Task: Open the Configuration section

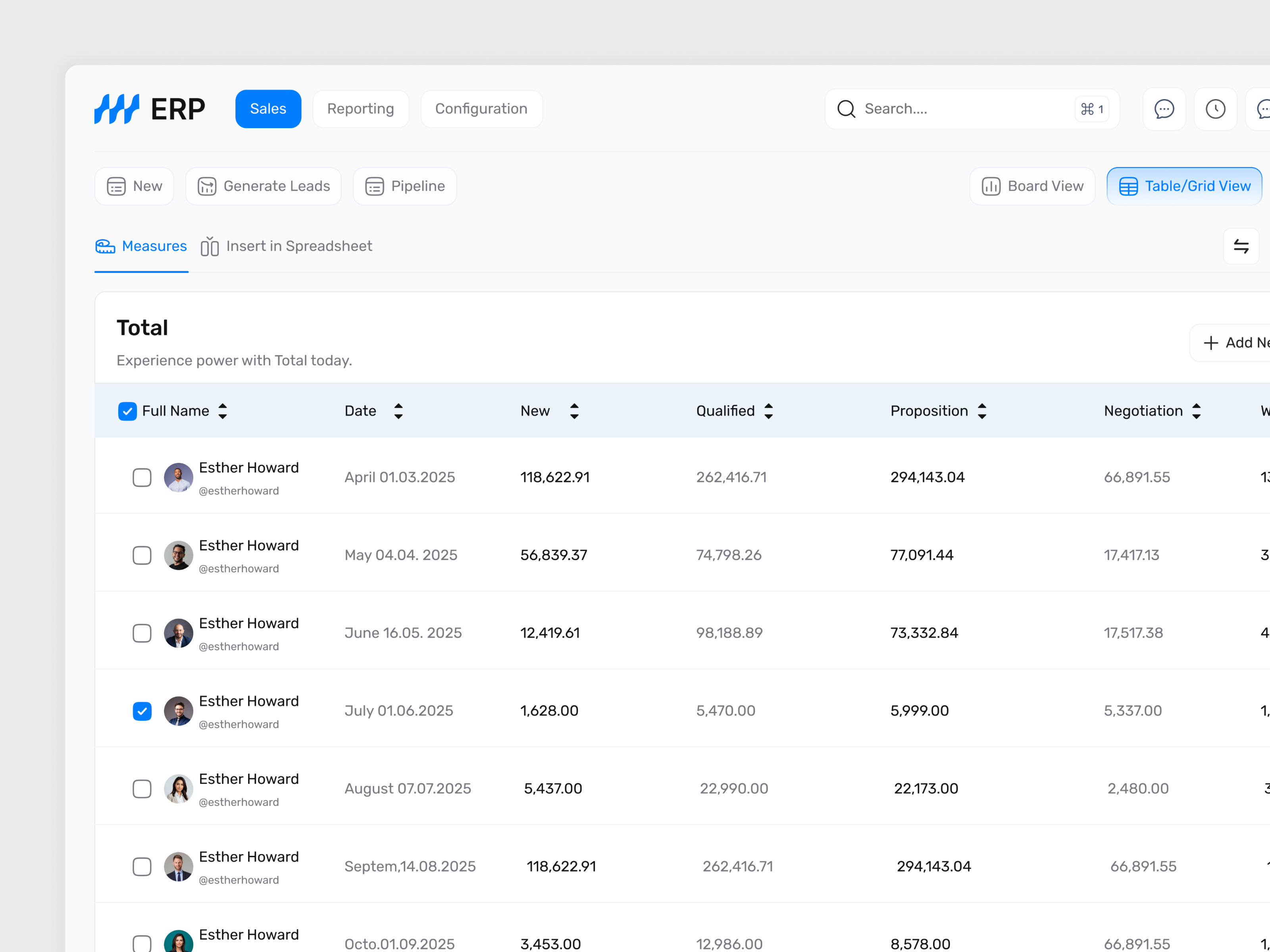Action: point(481,108)
